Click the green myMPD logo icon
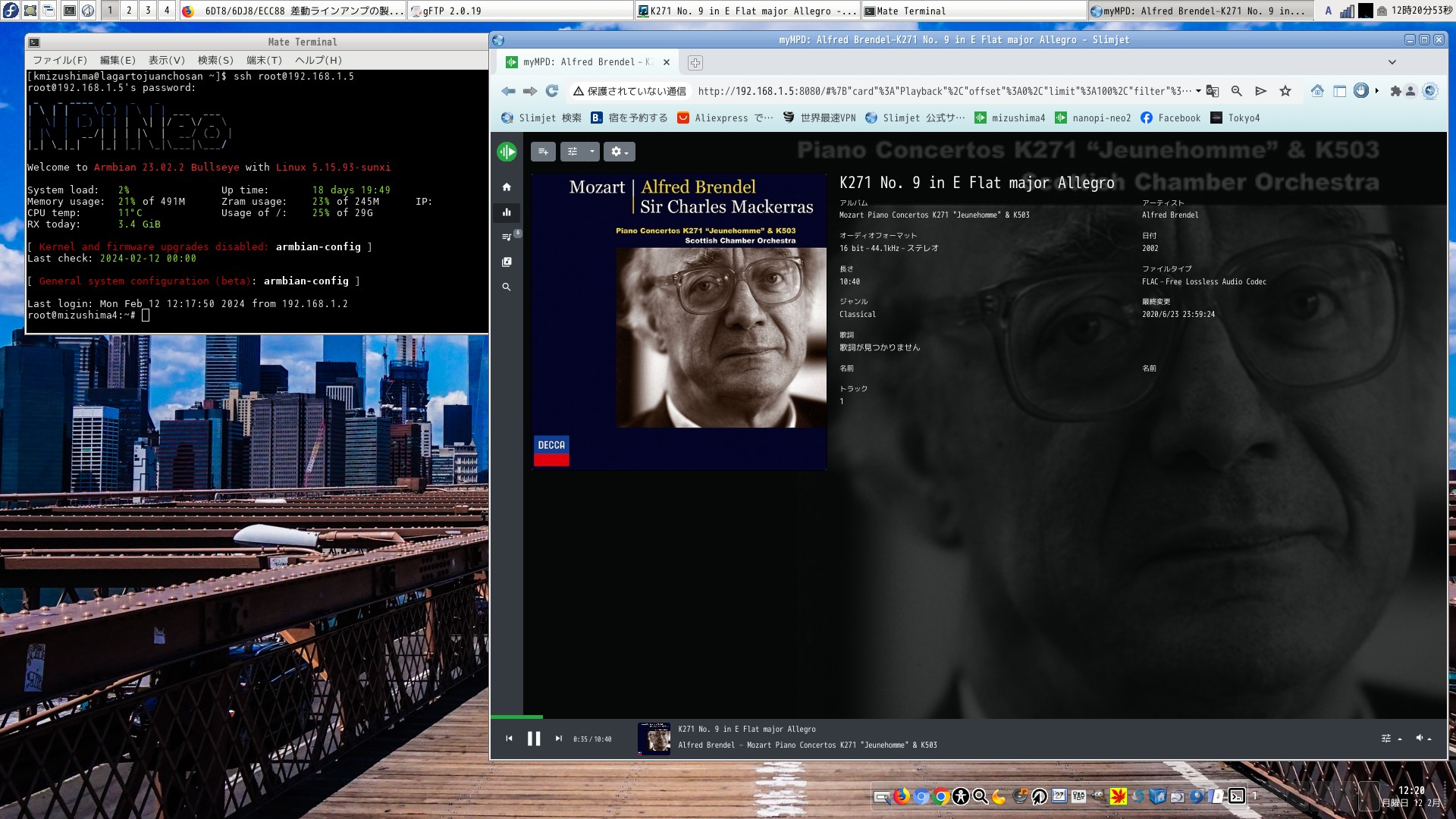 coord(507,152)
